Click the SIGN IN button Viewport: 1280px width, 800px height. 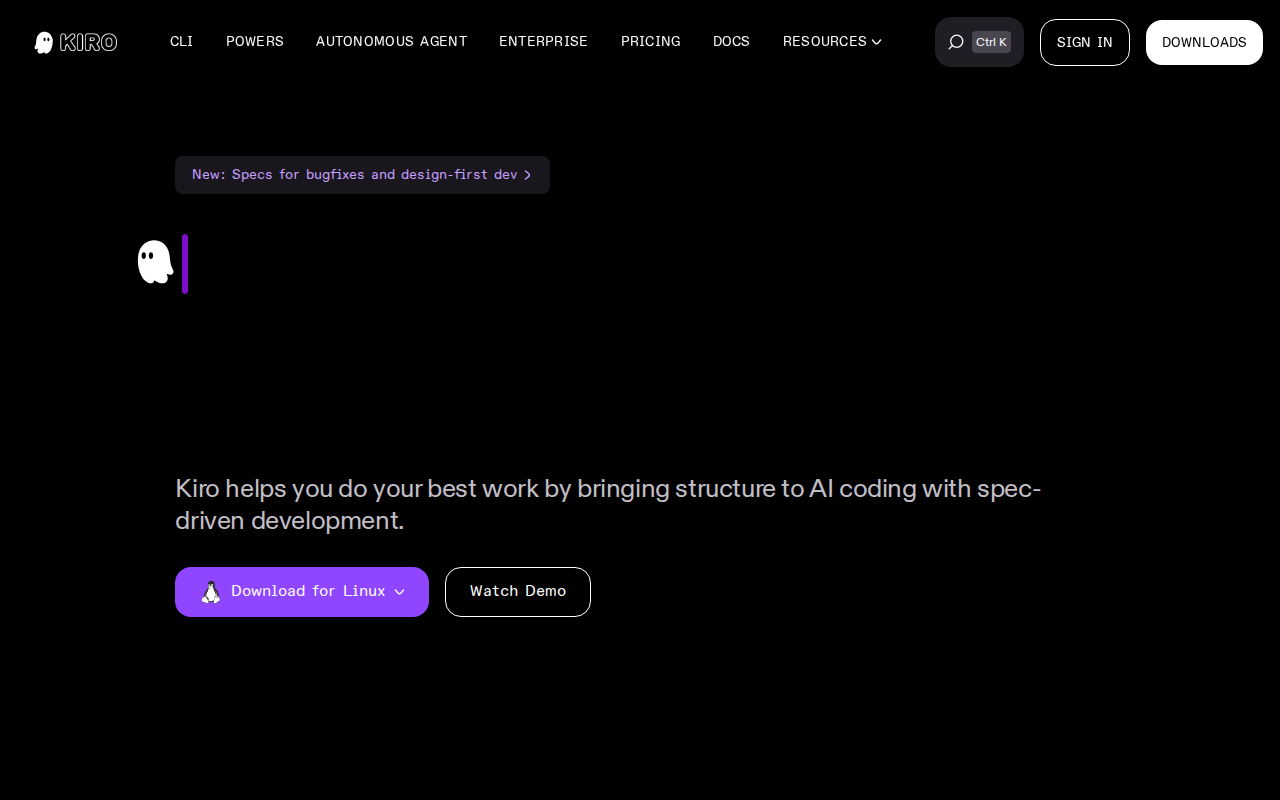pyautogui.click(x=1084, y=42)
